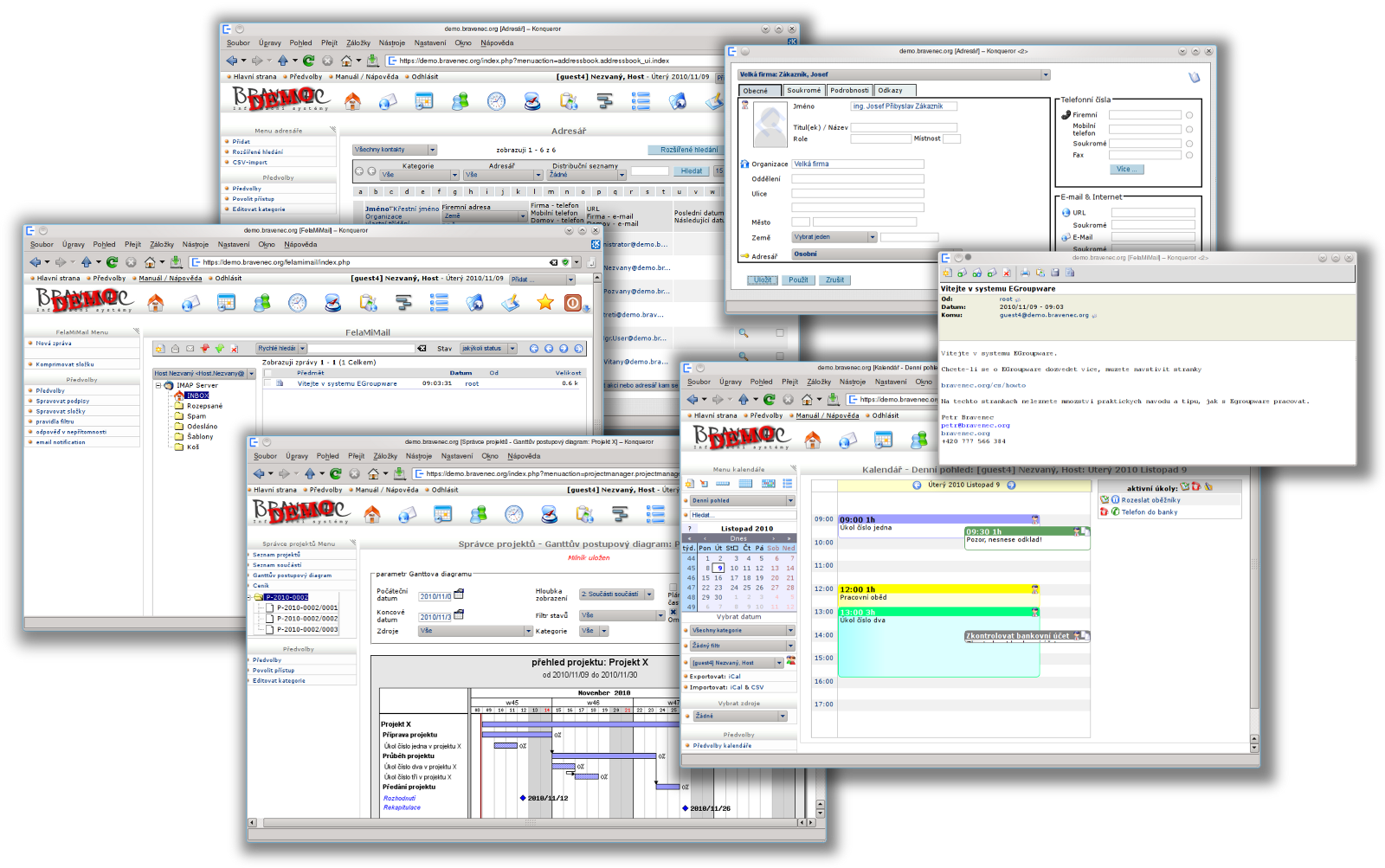Open the 'Všechny kontakty' dropdown in address book
This screenshot has height=868, width=1385.
click(395, 150)
